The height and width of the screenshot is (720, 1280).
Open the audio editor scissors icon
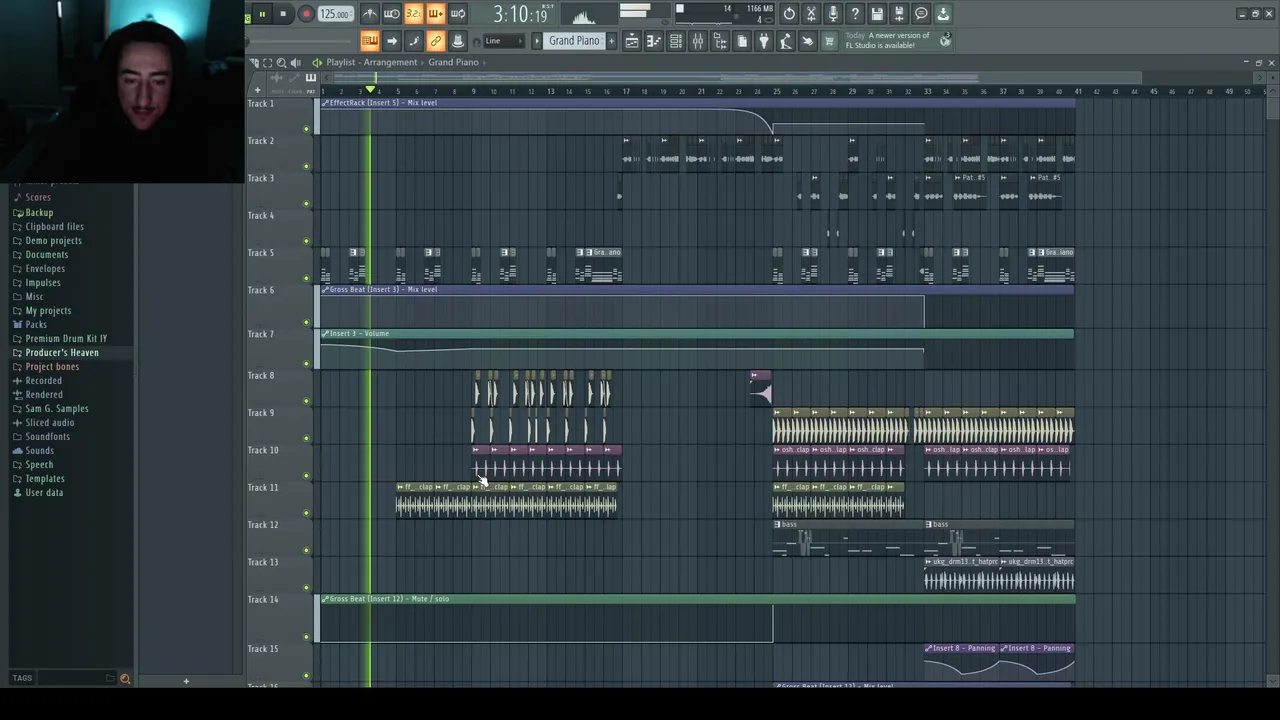811,14
